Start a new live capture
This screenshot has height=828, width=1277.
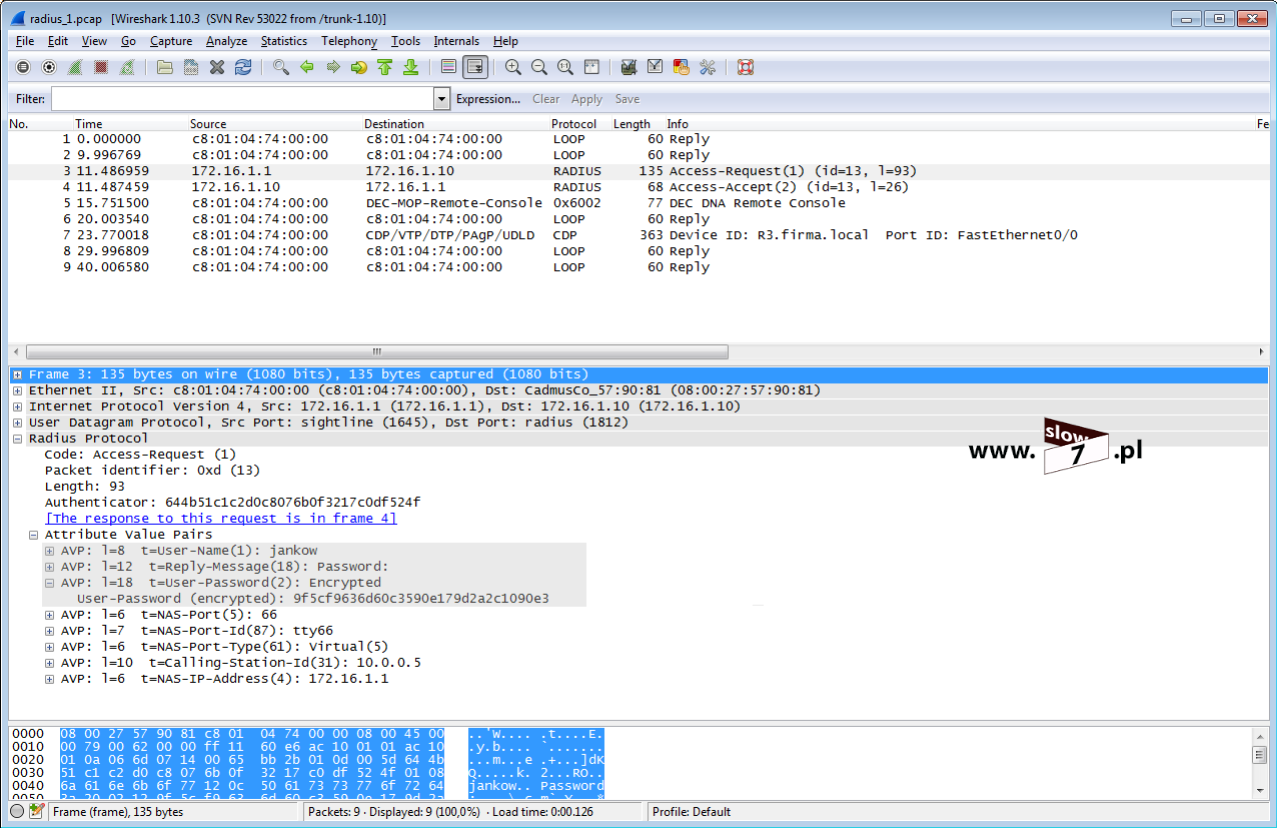click(75, 67)
